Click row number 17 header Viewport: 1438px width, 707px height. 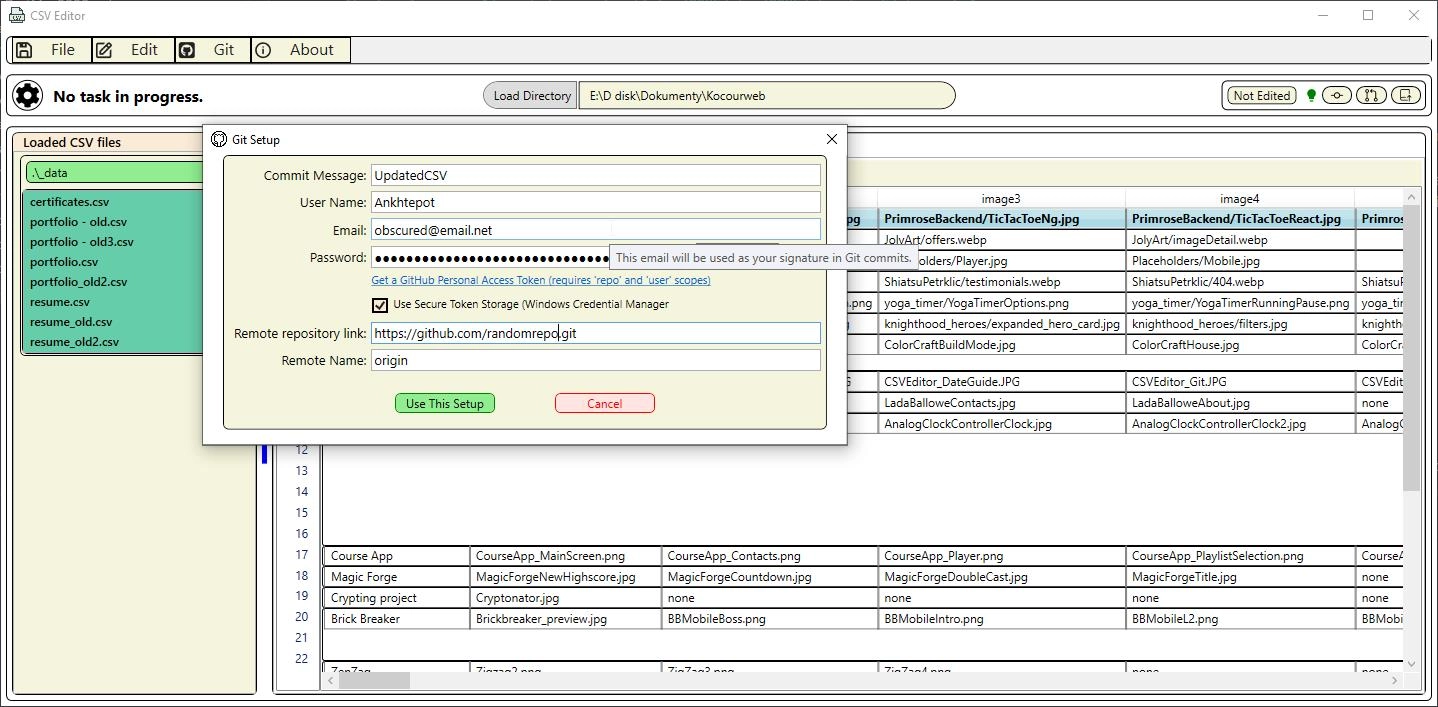301,555
